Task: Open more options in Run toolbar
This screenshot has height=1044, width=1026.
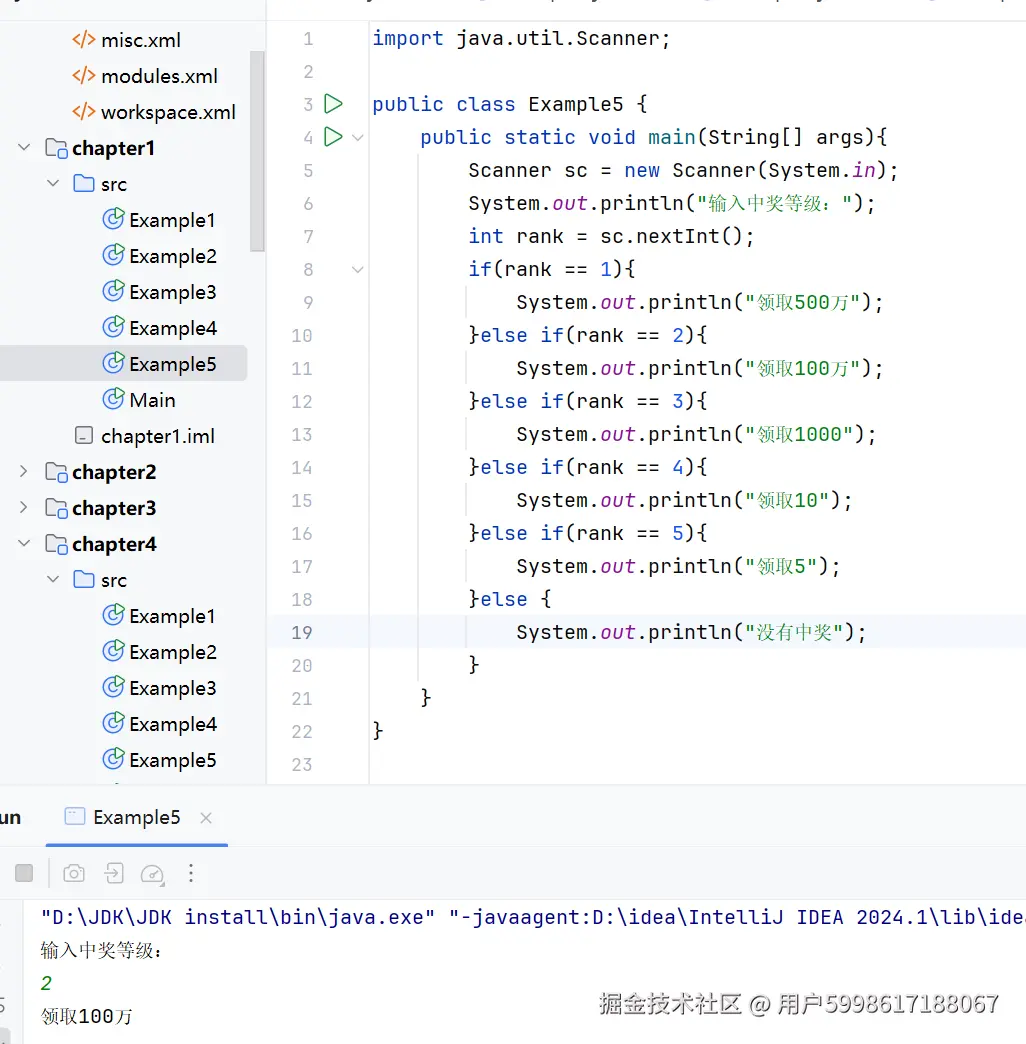Action: pyautogui.click(x=191, y=873)
